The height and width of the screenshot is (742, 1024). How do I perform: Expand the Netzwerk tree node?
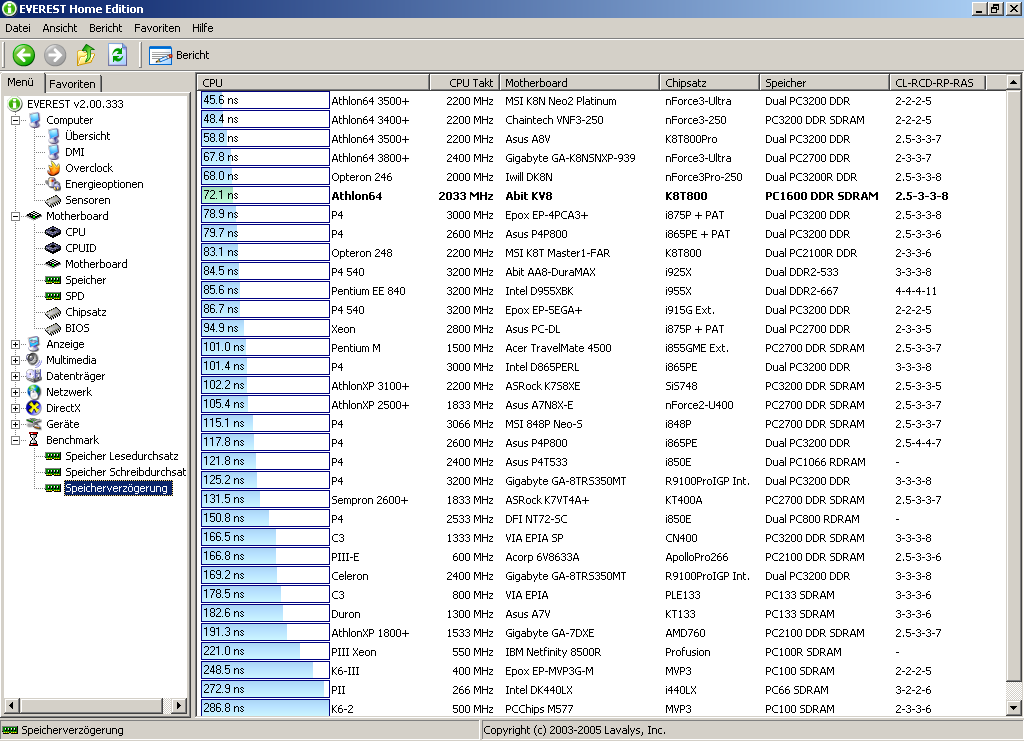tap(16, 392)
